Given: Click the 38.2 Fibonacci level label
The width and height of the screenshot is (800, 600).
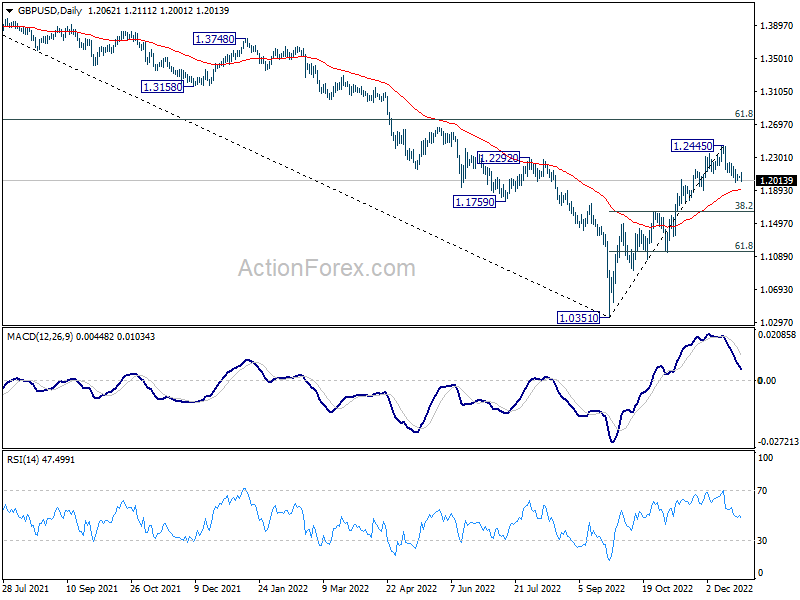Looking at the screenshot, I should (x=743, y=205).
